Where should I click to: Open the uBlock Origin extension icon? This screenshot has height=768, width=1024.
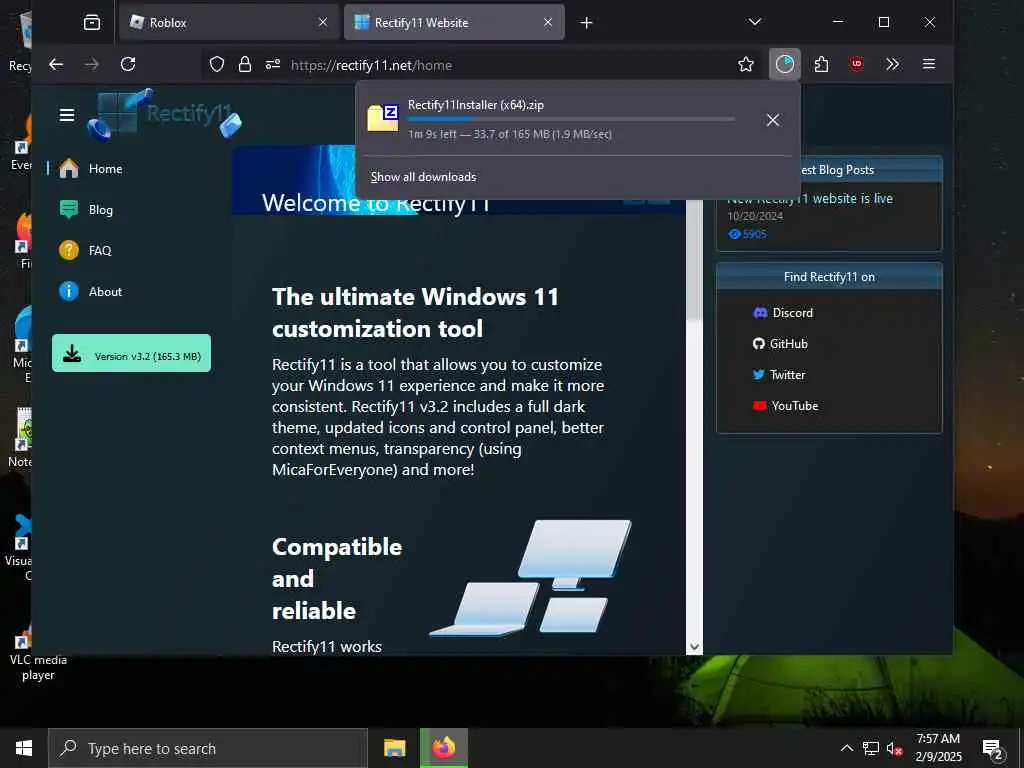(857, 64)
